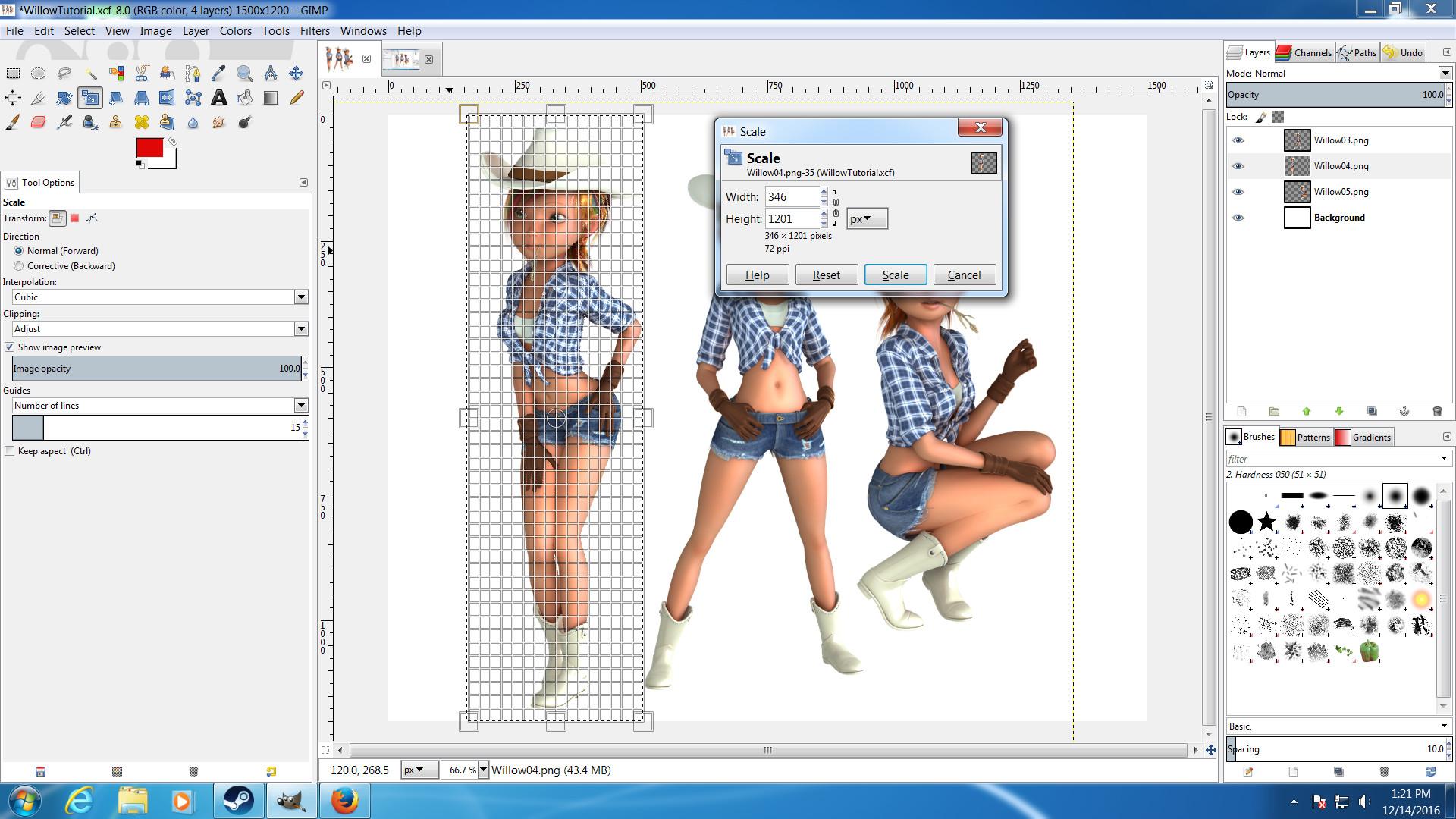1456x819 pixels.
Task: Select the Zoom magnifier tool
Action: 244,74
